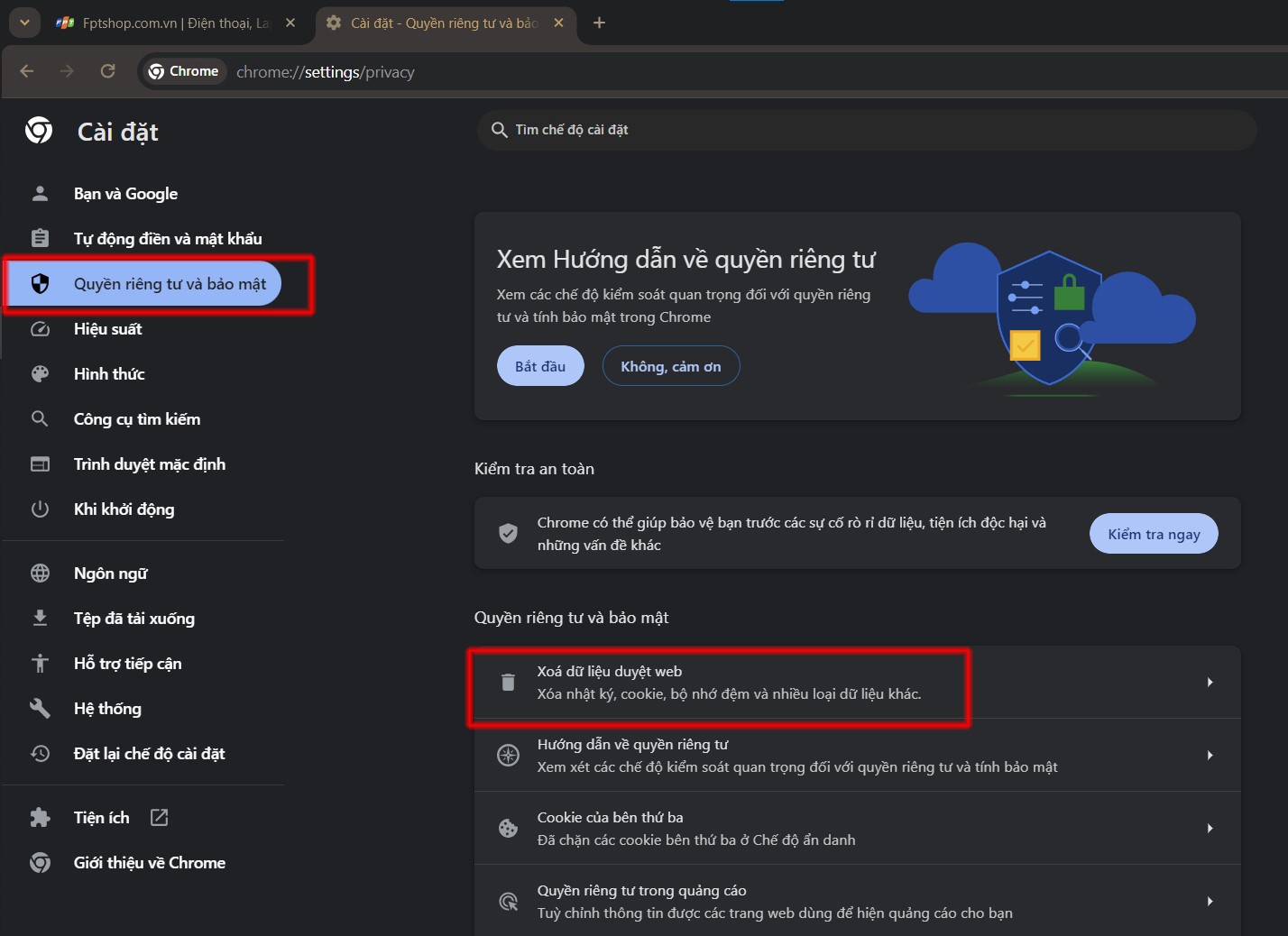Click the reload page icon
1288x936 pixels.
[108, 71]
